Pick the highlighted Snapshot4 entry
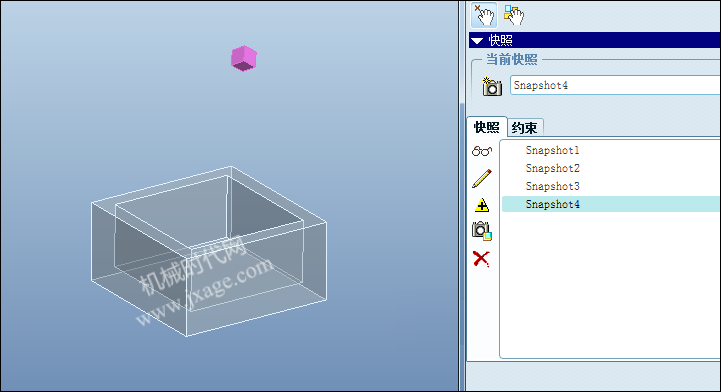The image size is (721, 392). [552, 204]
